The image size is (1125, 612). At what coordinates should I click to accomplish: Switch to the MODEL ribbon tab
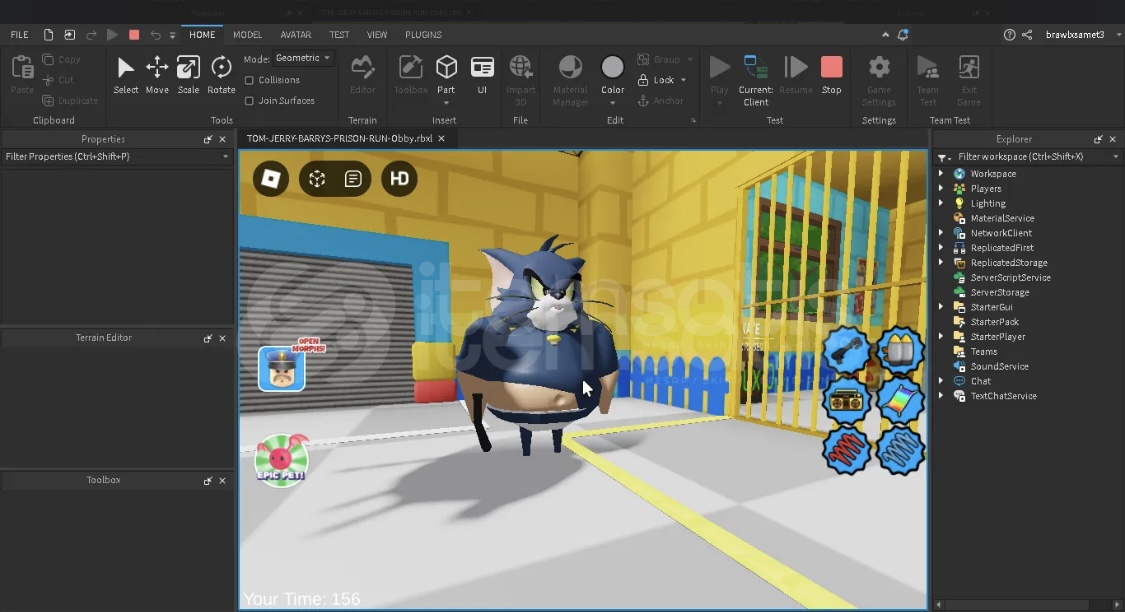coord(248,34)
